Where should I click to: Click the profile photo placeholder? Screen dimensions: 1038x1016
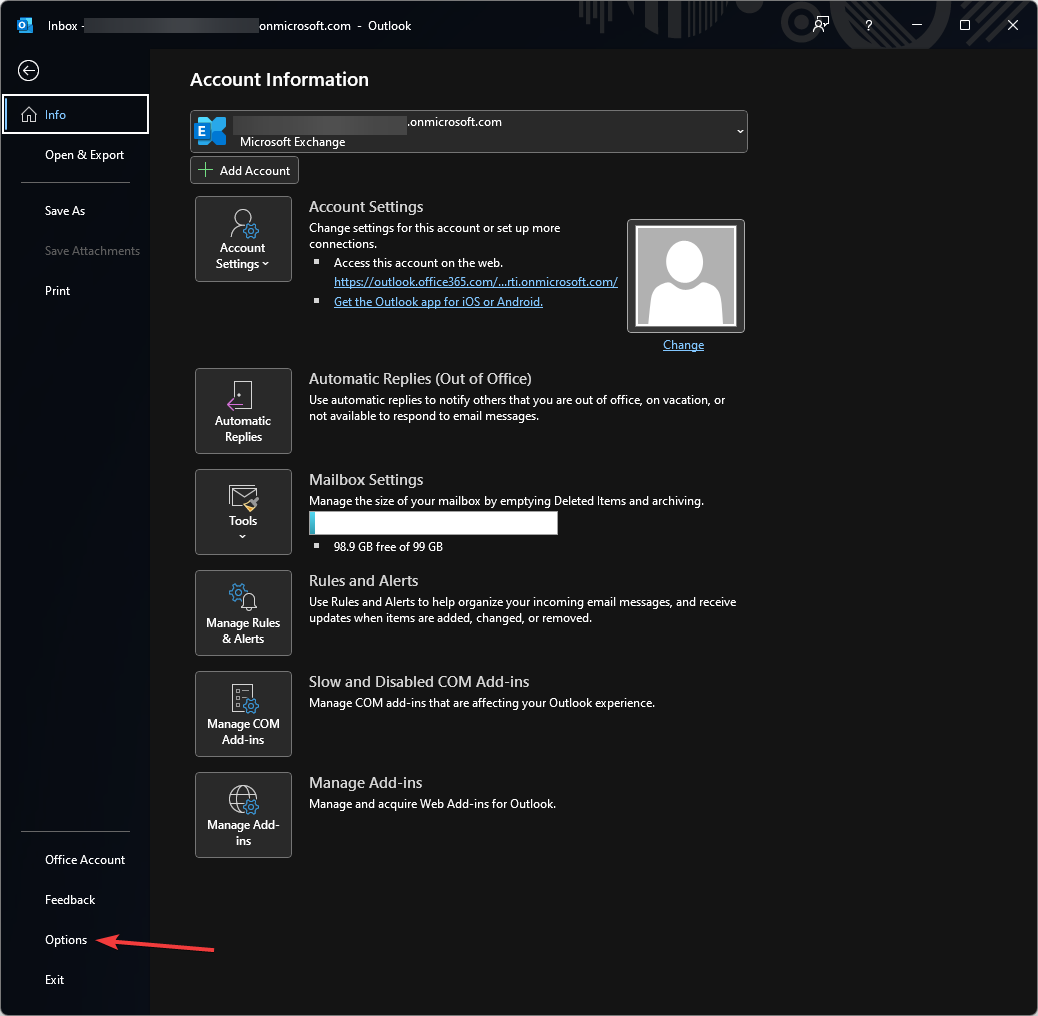pos(686,276)
